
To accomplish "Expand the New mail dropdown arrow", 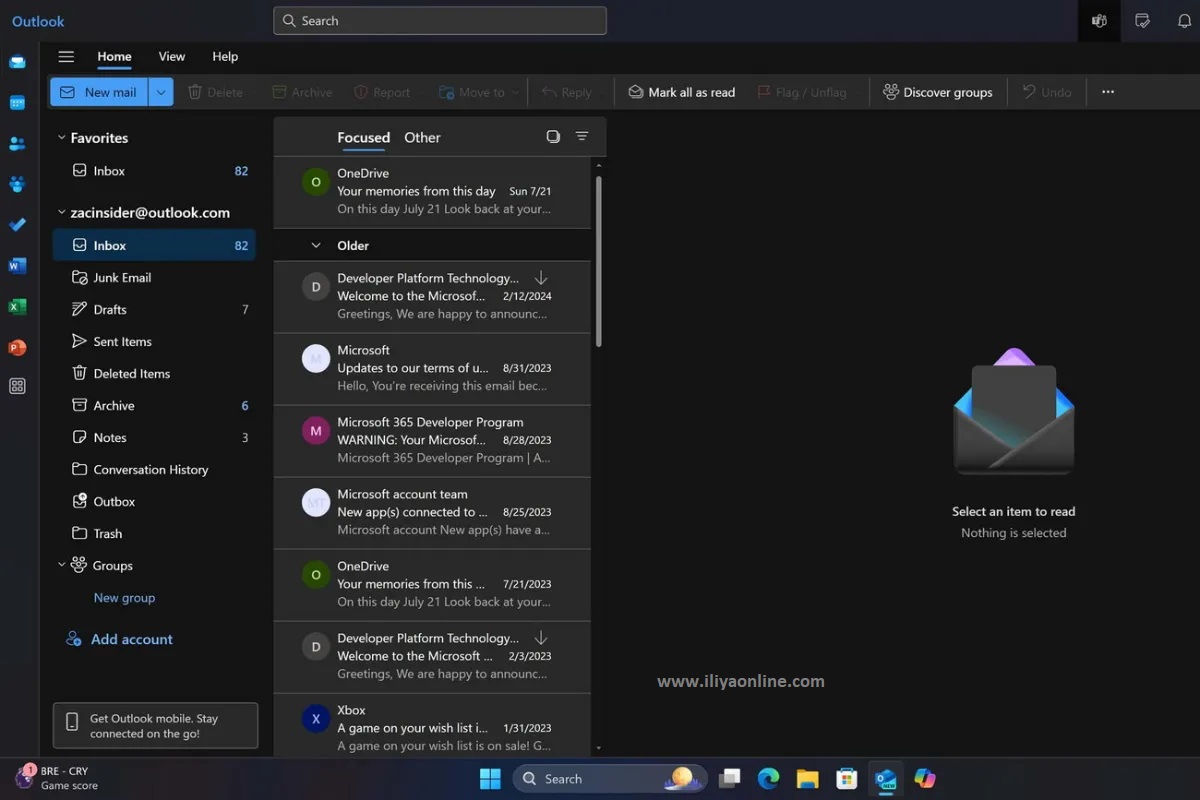I will [161, 92].
